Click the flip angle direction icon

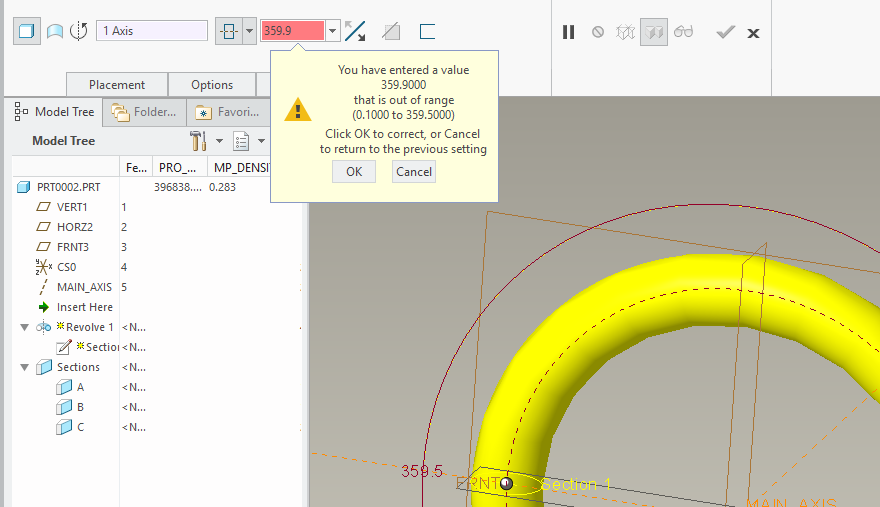pos(355,31)
